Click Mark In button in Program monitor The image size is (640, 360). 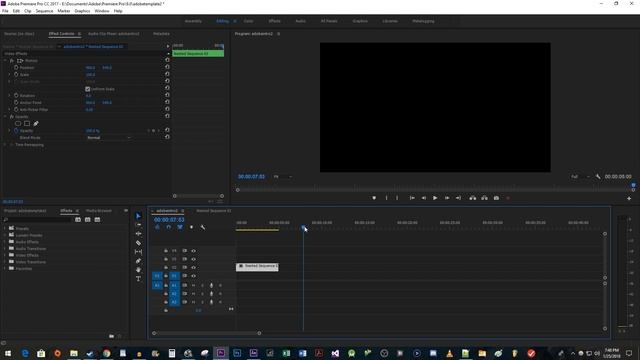click(387, 198)
